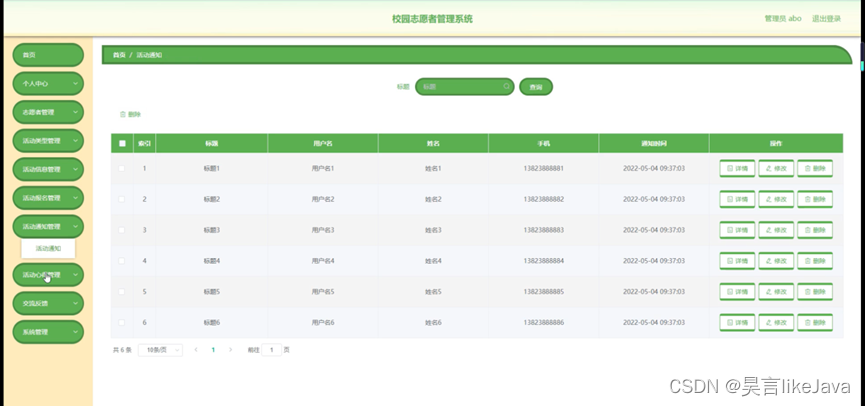Click the 管理员 abo label

783,19
